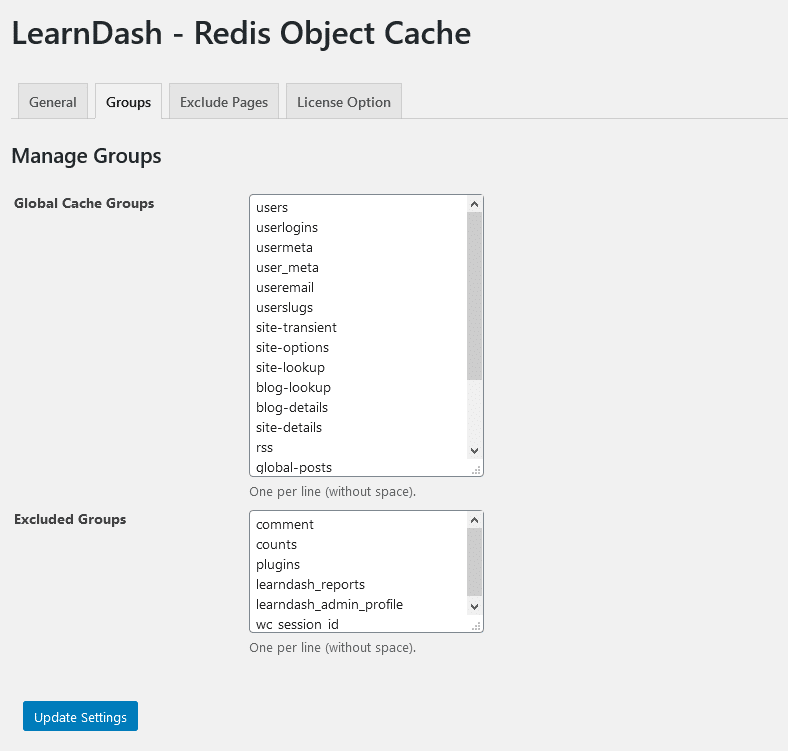Click the Manage Groups heading
The width and height of the screenshot is (788, 751).
click(x=86, y=156)
